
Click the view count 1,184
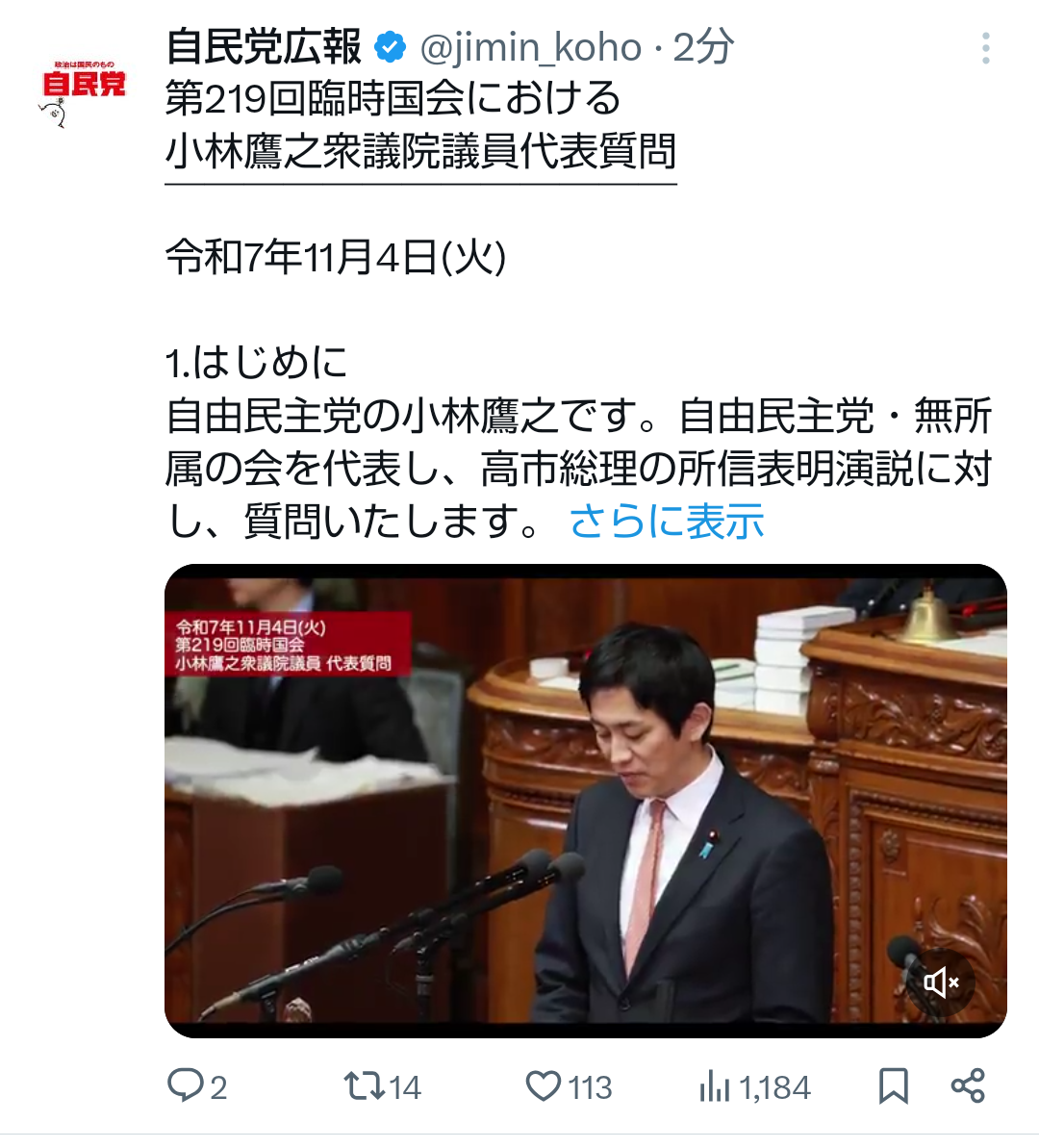(774, 1088)
